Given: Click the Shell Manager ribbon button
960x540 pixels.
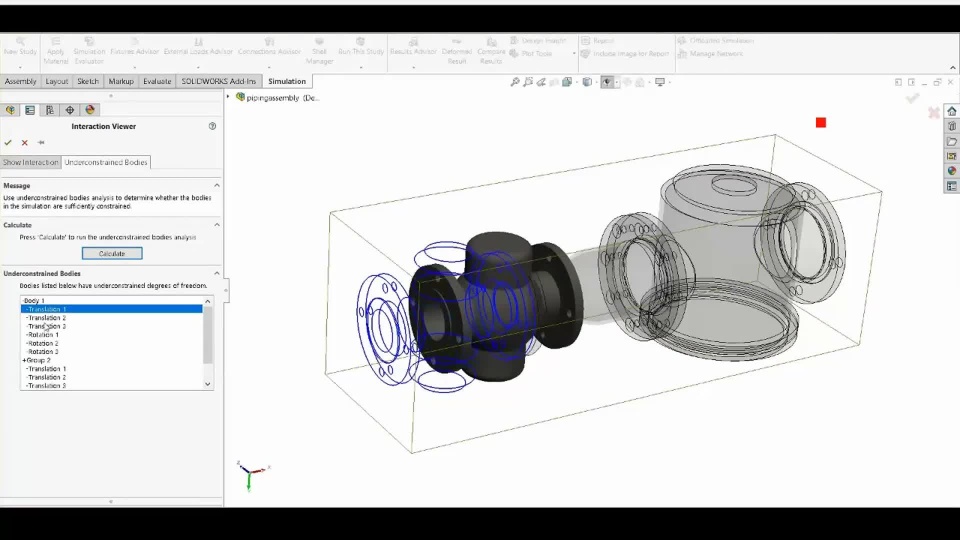Looking at the screenshot, I should pyautogui.click(x=320, y=51).
